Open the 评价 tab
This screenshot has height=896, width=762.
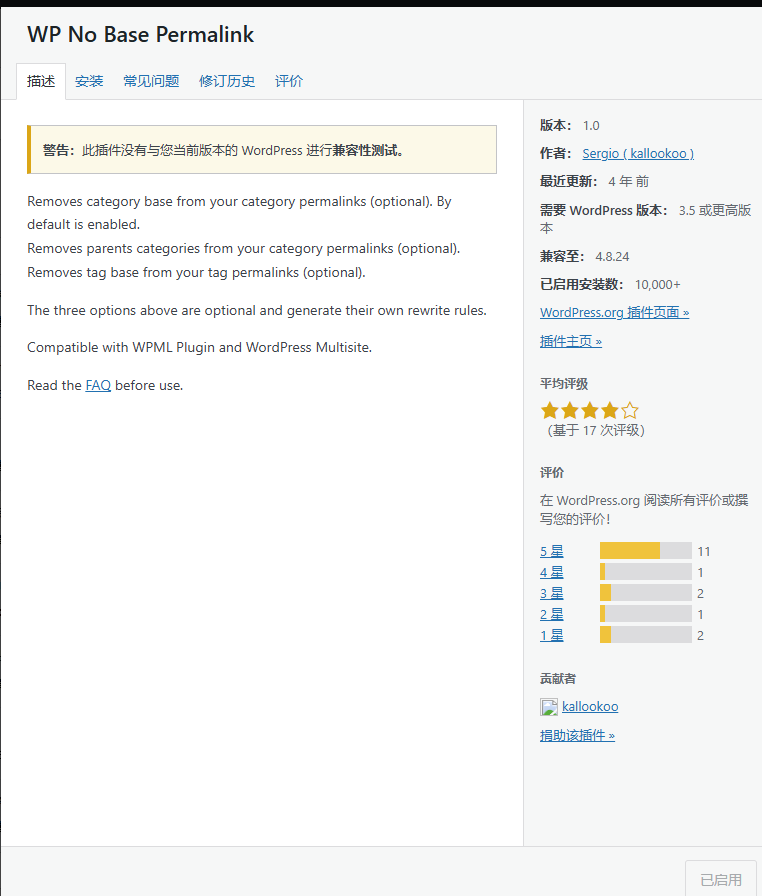click(289, 81)
